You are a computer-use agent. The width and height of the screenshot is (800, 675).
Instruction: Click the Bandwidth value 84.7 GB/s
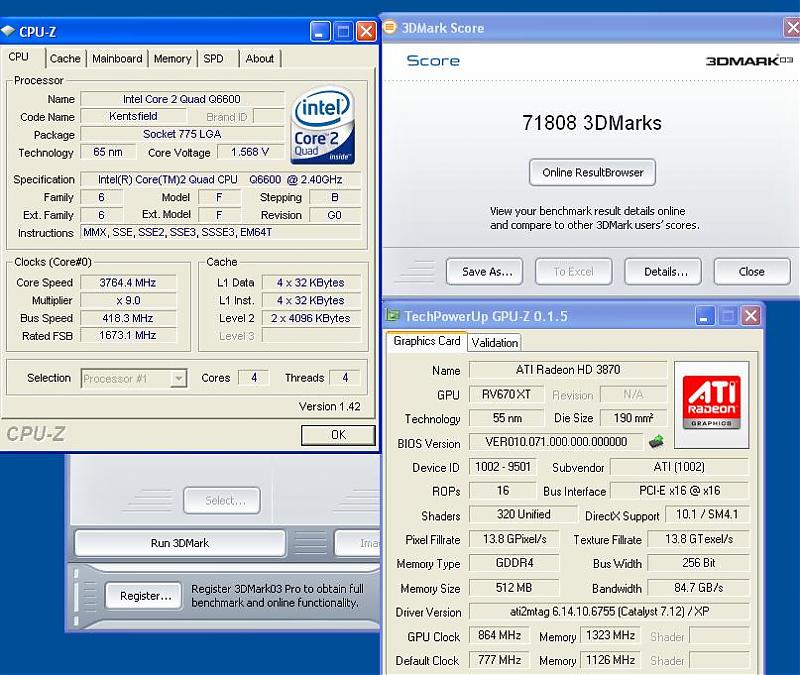point(698,588)
